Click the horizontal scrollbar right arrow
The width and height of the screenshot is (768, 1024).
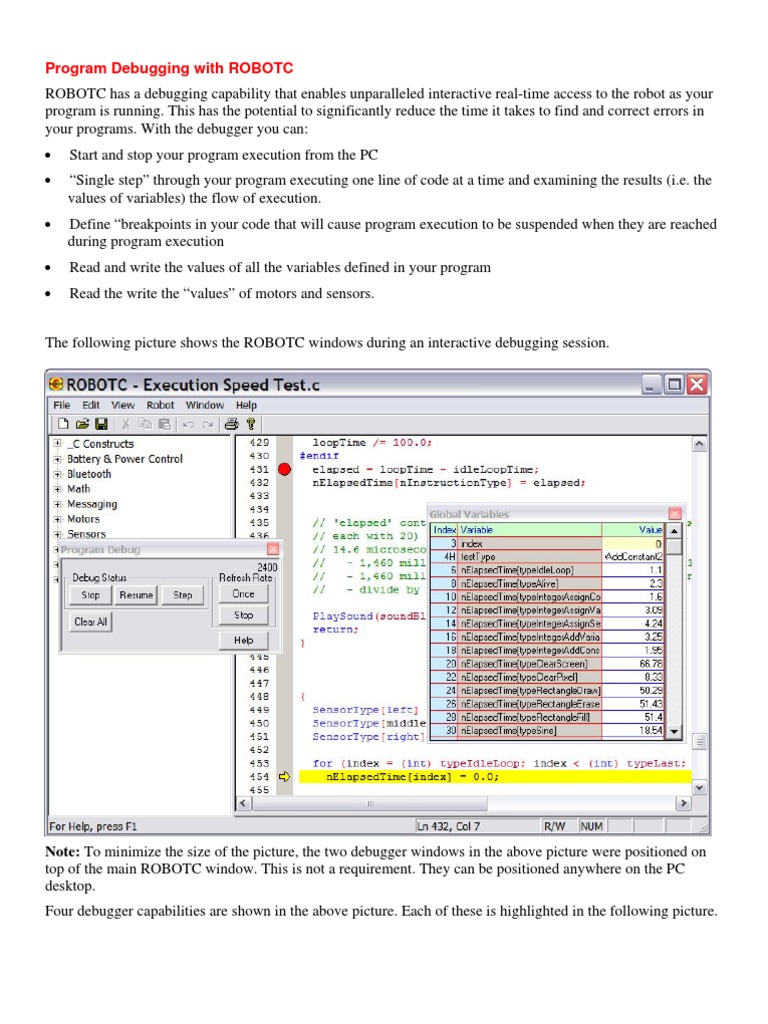click(x=684, y=803)
